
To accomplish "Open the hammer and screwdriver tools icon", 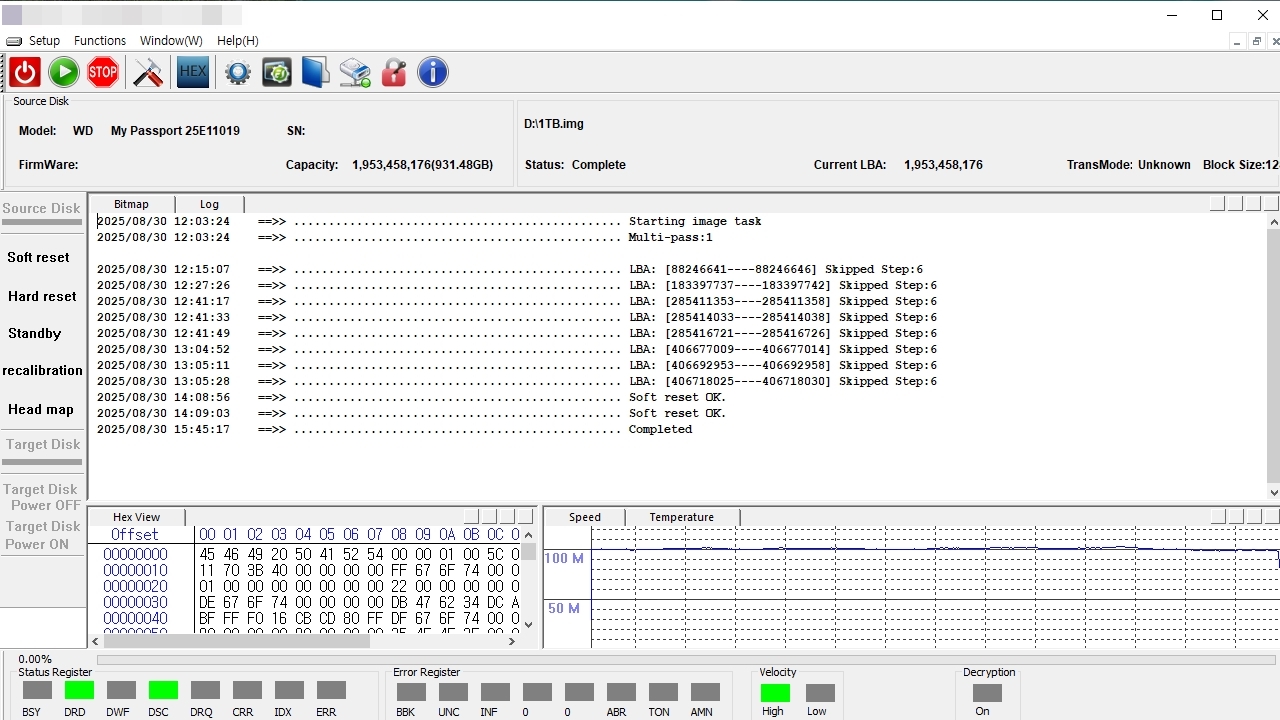I will (x=148, y=72).
